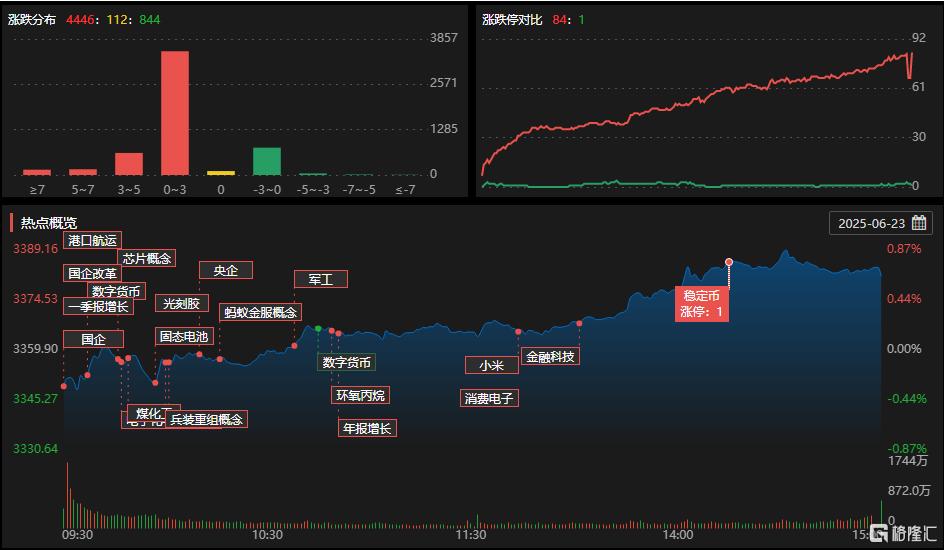Click the 热点概览 section title

pos(49,223)
